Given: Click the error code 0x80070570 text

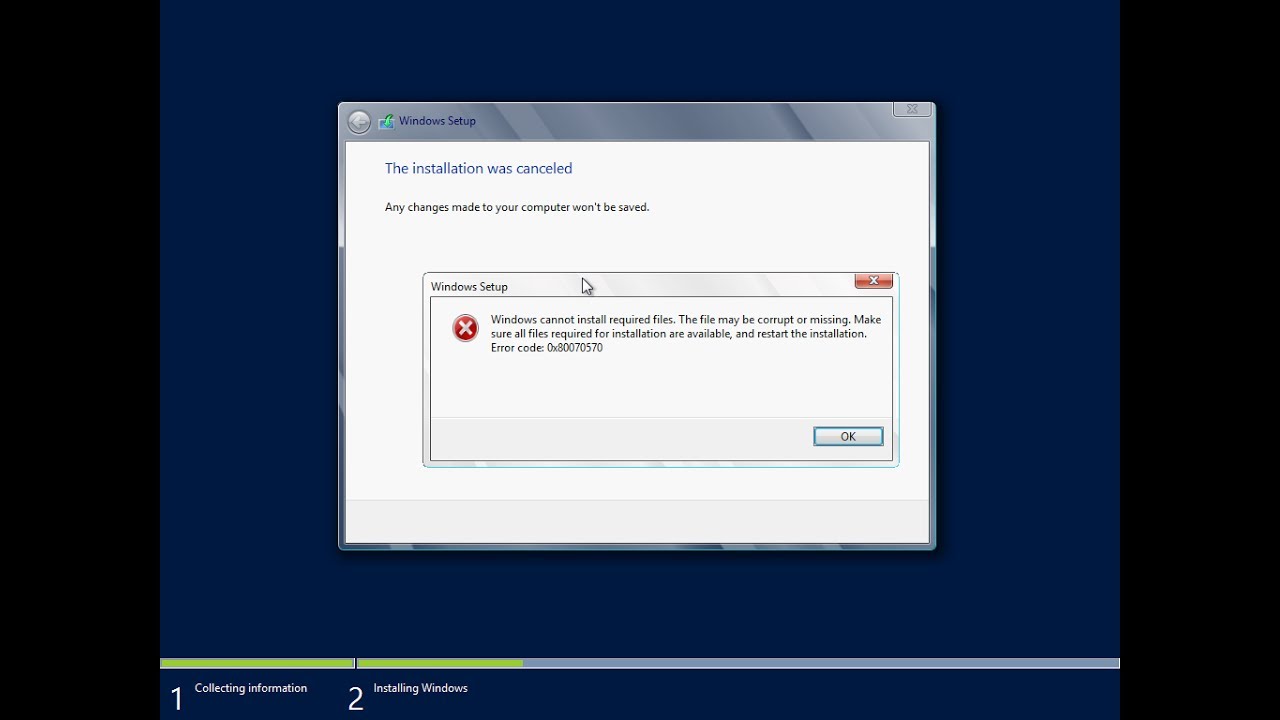Looking at the screenshot, I should pos(547,348).
